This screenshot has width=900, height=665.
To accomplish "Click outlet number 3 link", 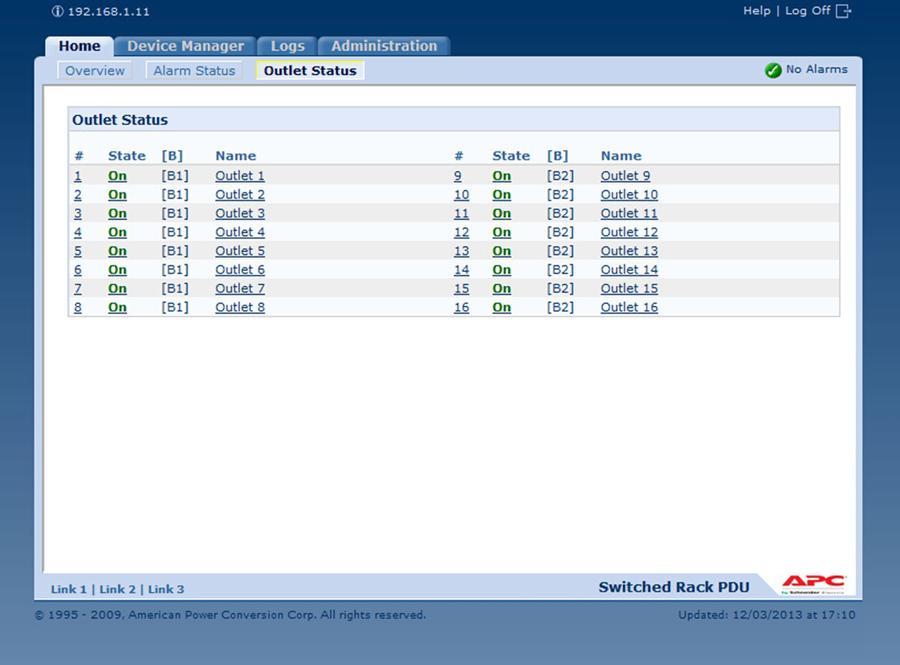I will (x=78, y=213).
